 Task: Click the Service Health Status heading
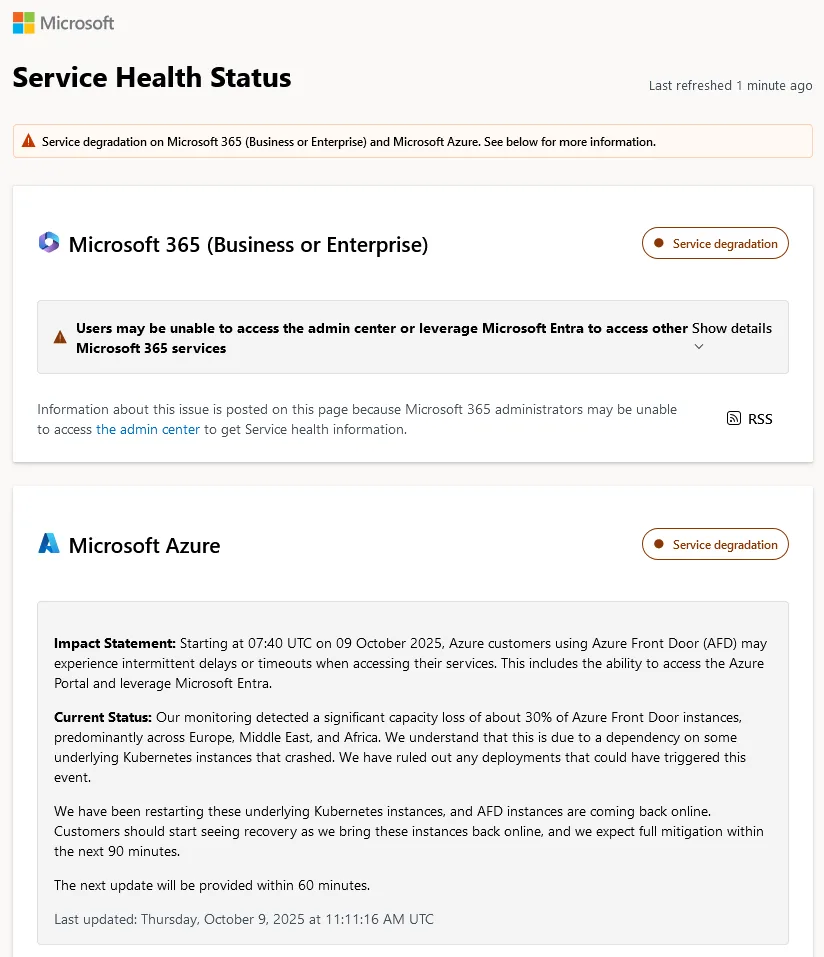(152, 77)
